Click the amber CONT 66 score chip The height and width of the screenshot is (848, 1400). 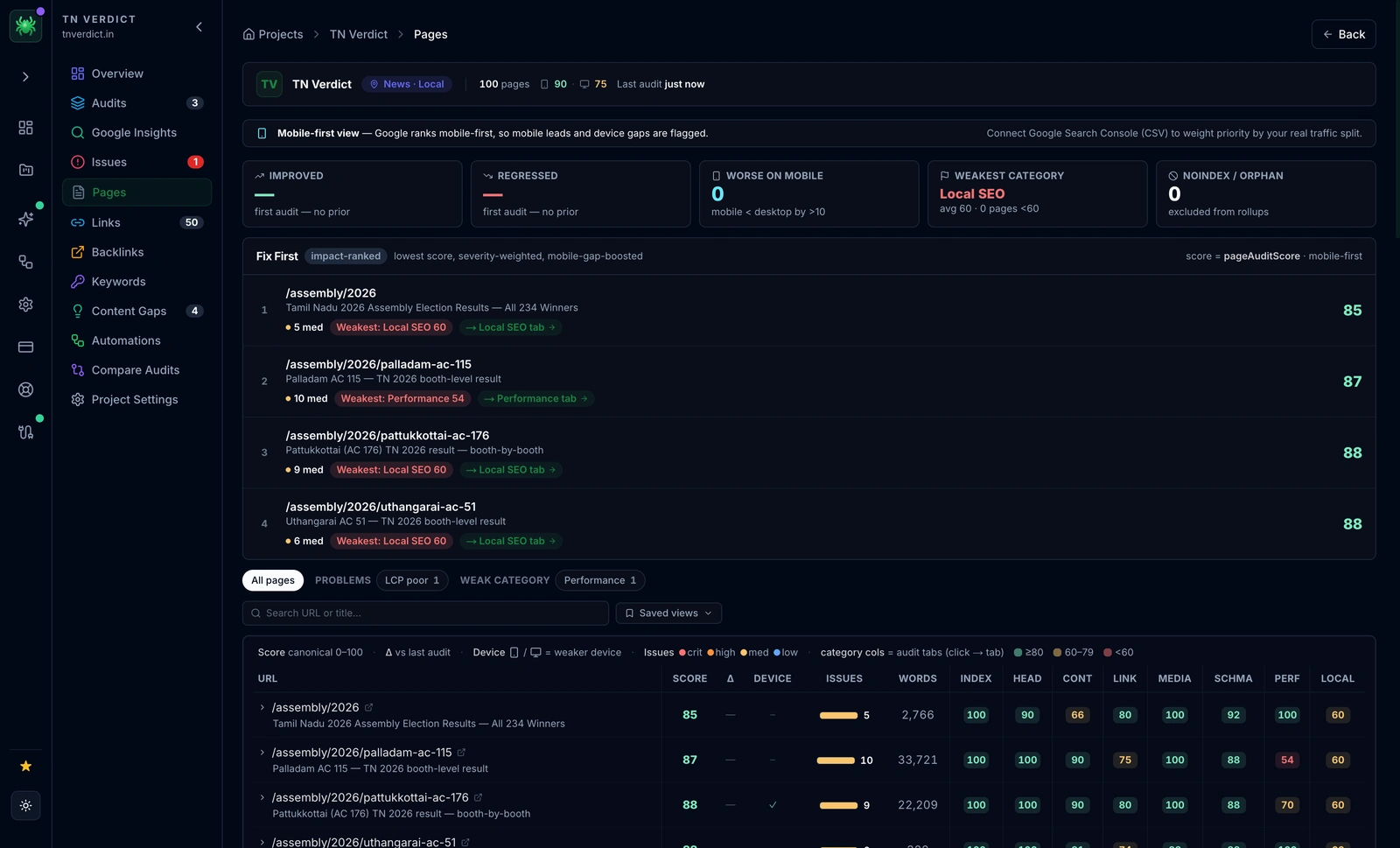[x=1077, y=716]
